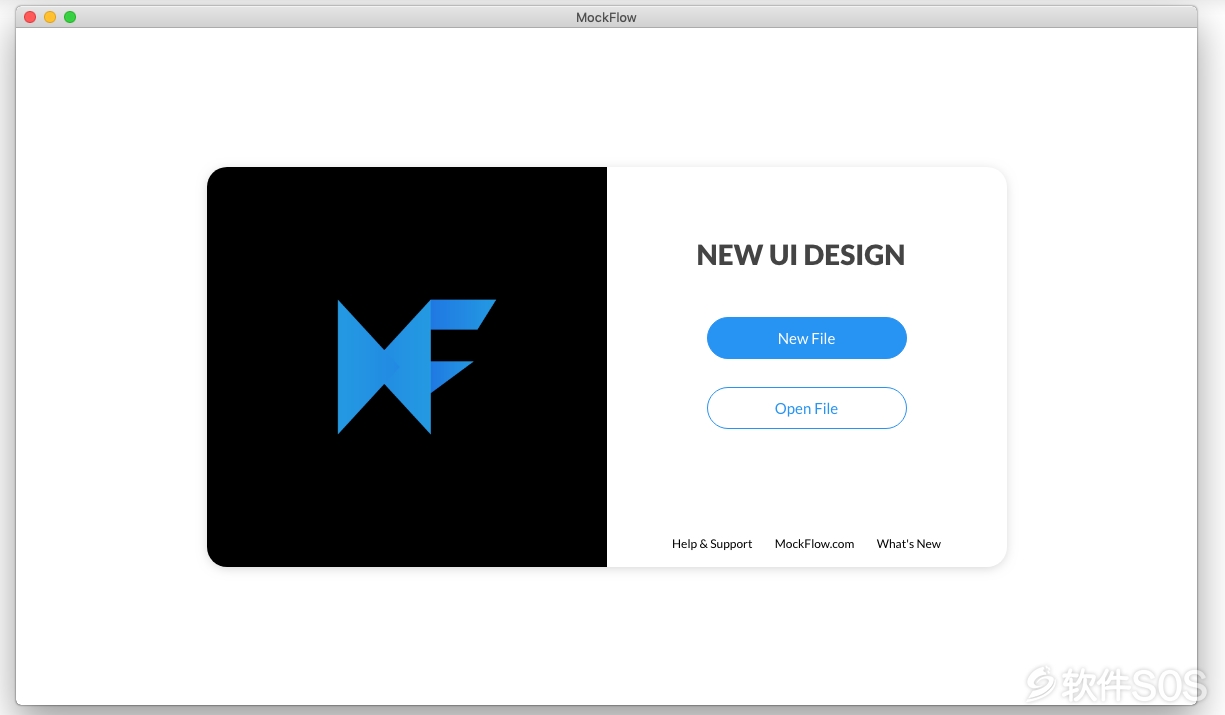
Task: Visit the MockFlow.com link
Action: click(814, 544)
